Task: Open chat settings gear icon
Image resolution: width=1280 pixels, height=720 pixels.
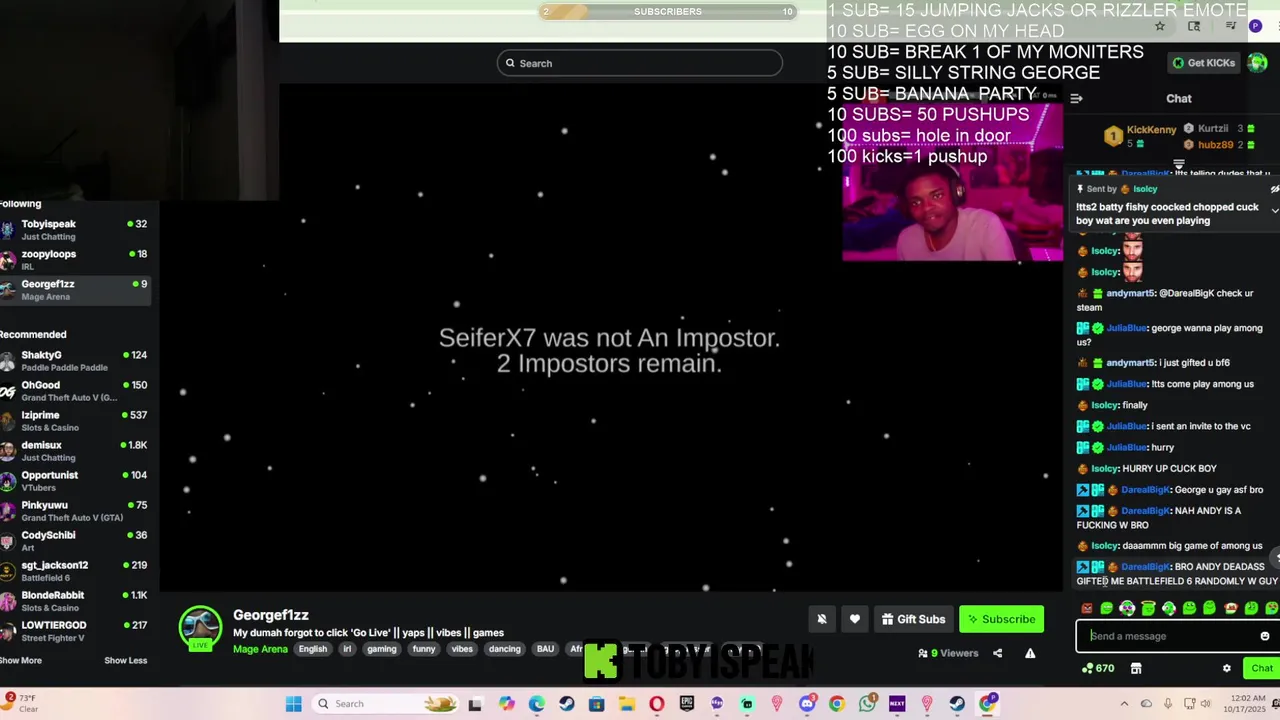Action: click(1227, 668)
